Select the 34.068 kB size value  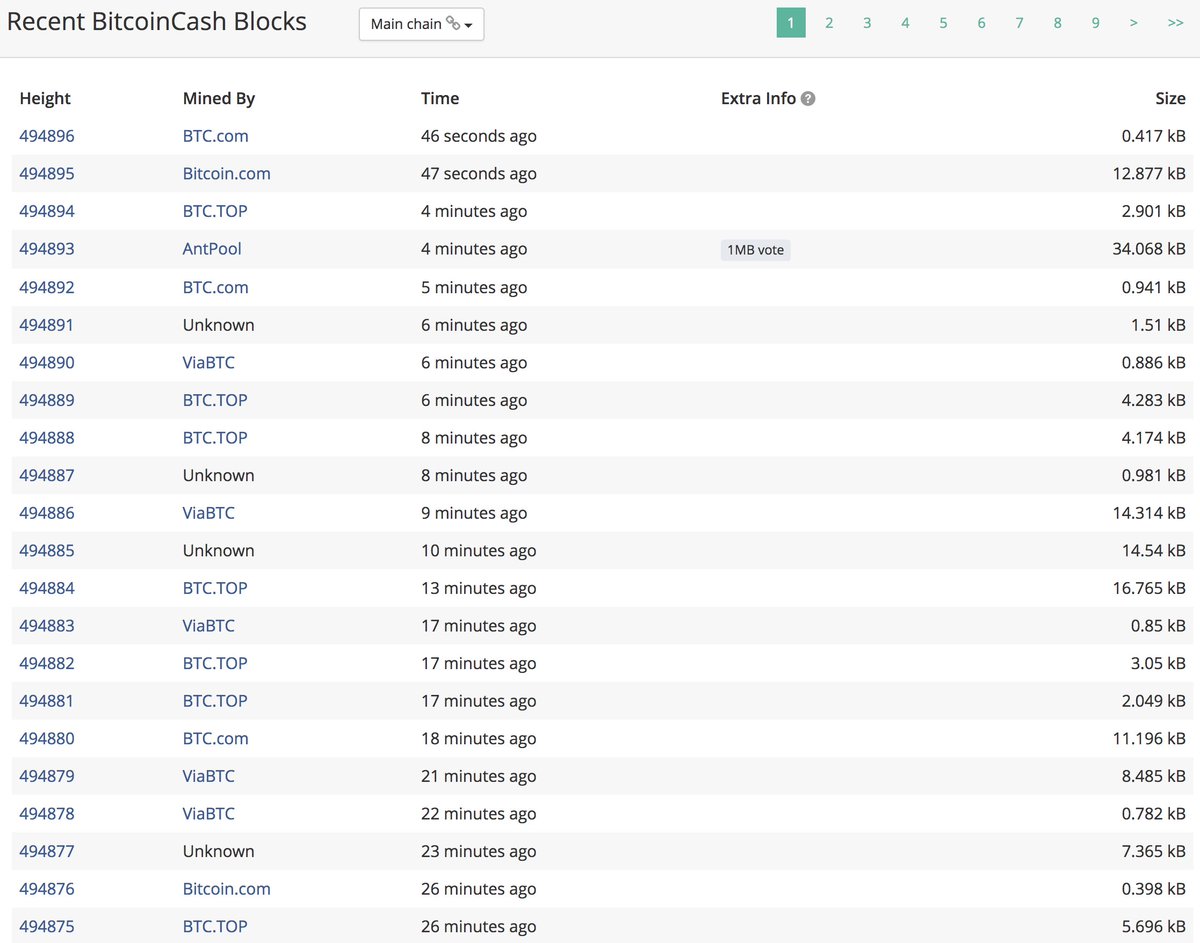click(x=1149, y=249)
